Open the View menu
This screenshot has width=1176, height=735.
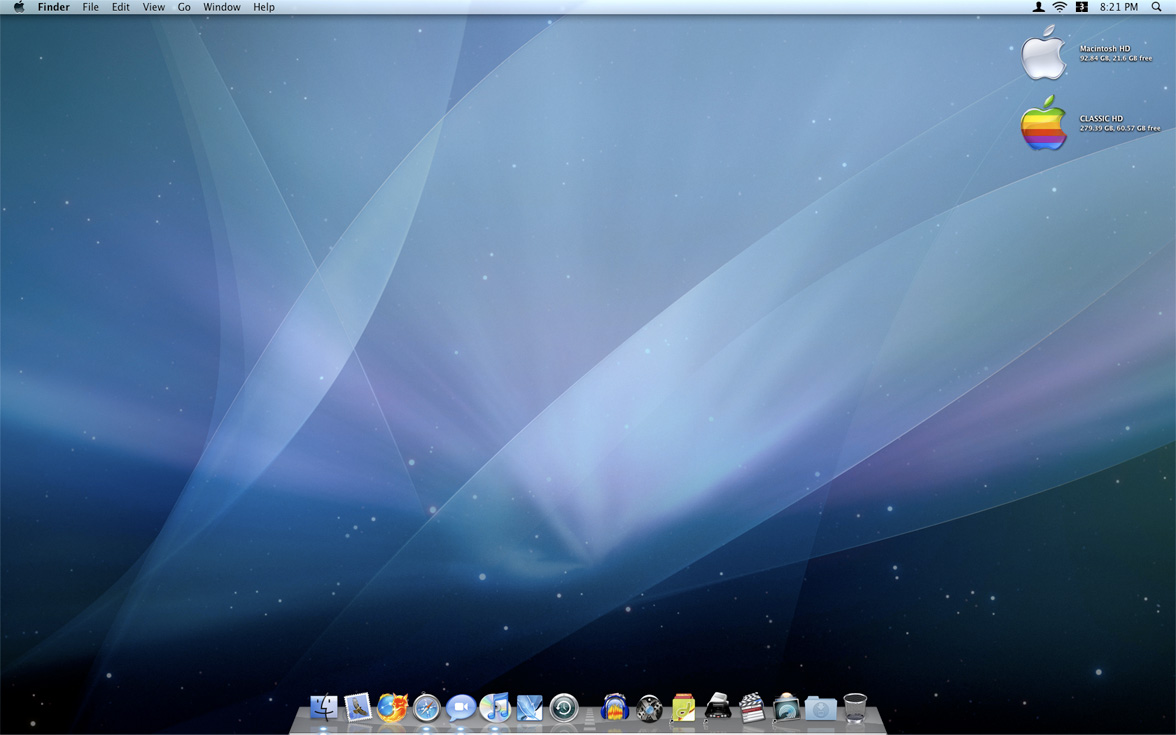[154, 7]
